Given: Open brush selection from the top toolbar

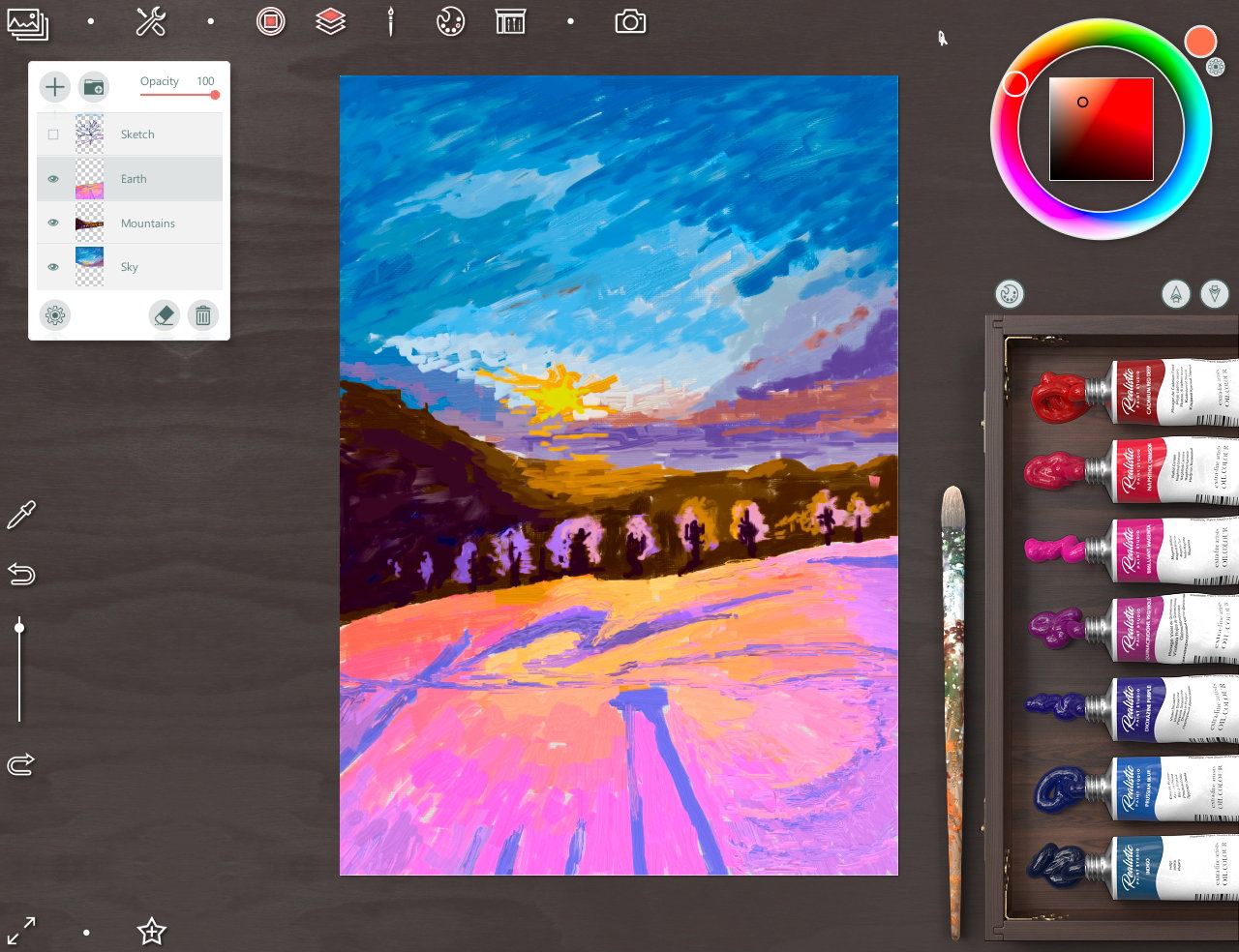Looking at the screenshot, I should click(x=391, y=21).
